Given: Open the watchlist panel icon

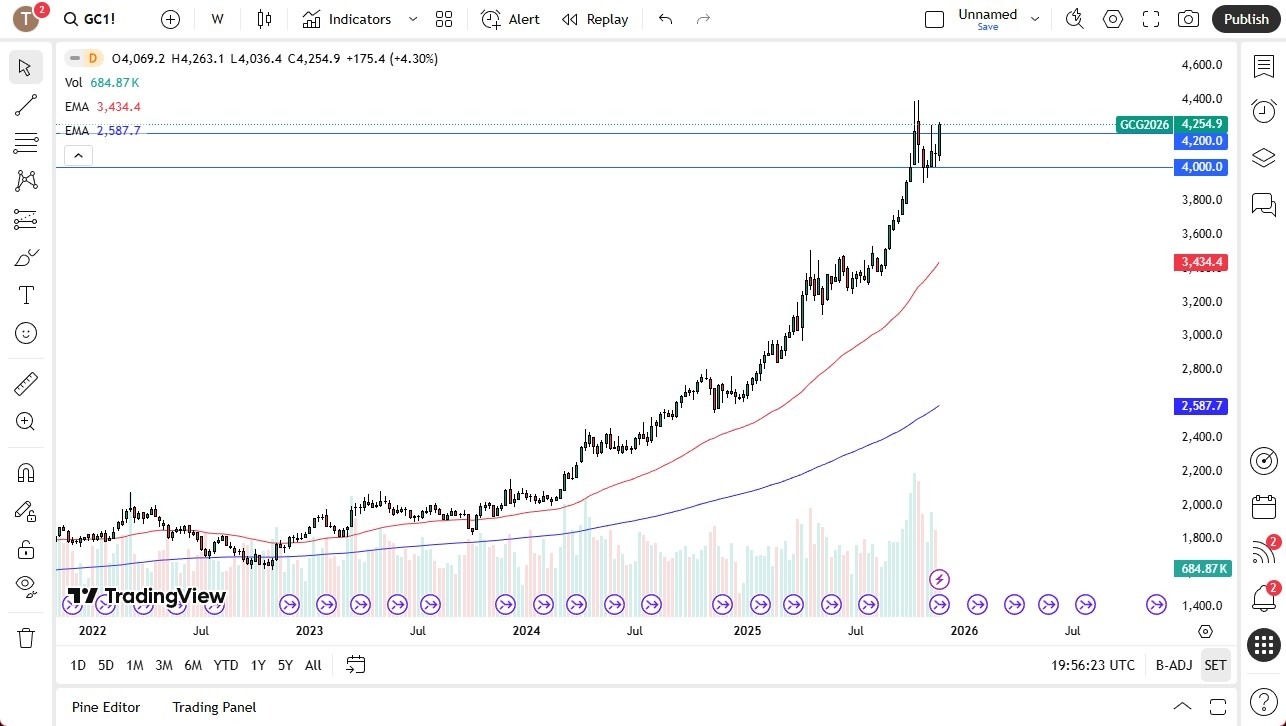Looking at the screenshot, I should [x=1264, y=66].
